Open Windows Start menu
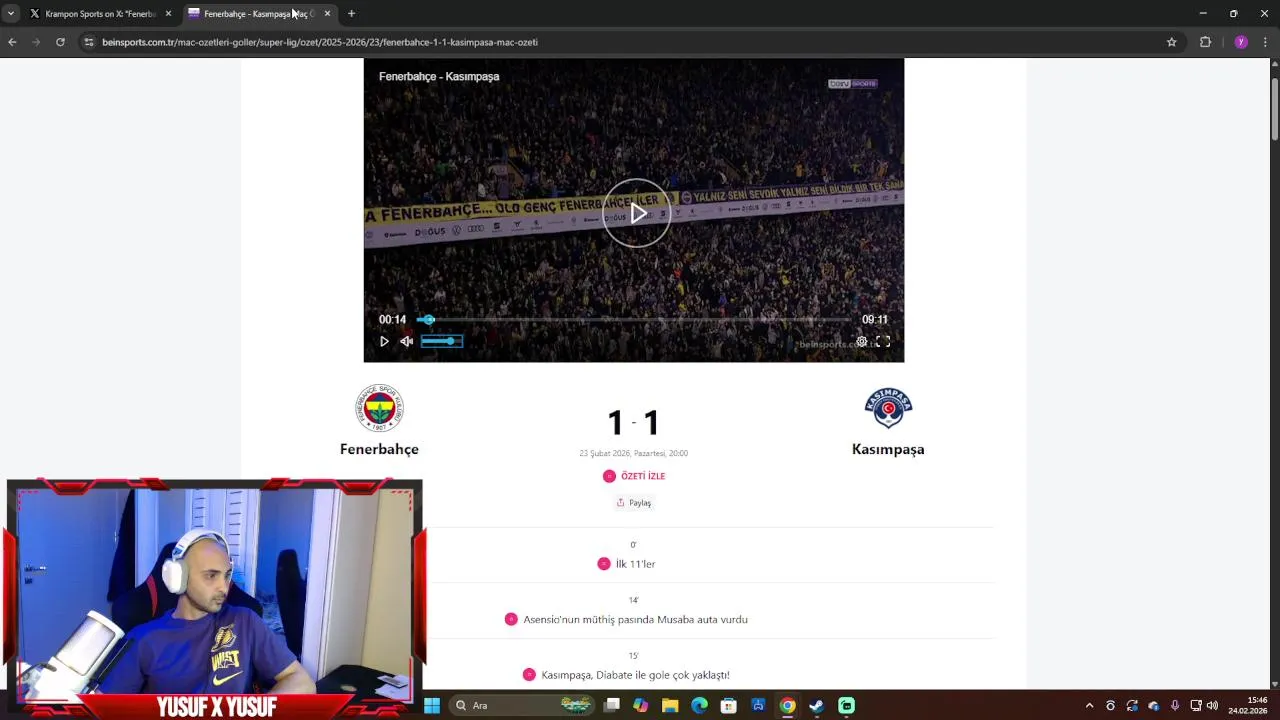Image resolution: width=1280 pixels, height=720 pixels. 432,705
